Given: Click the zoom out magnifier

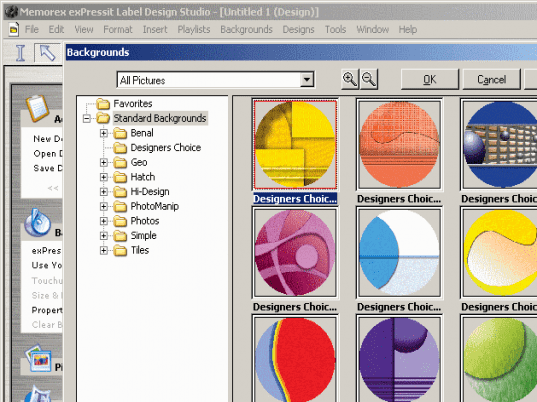Looking at the screenshot, I should pos(369,79).
